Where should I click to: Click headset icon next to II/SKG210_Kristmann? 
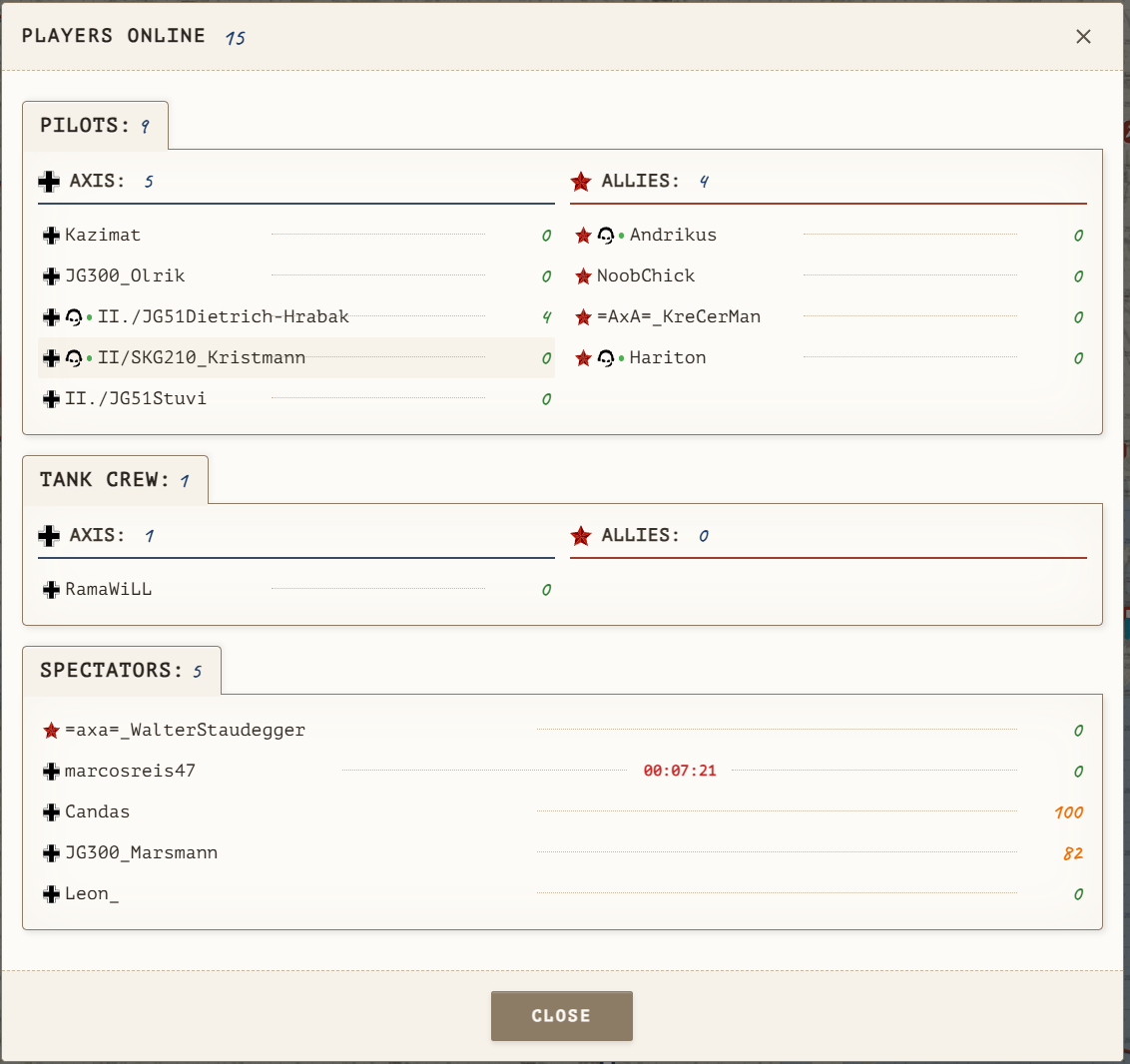pos(74,358)
